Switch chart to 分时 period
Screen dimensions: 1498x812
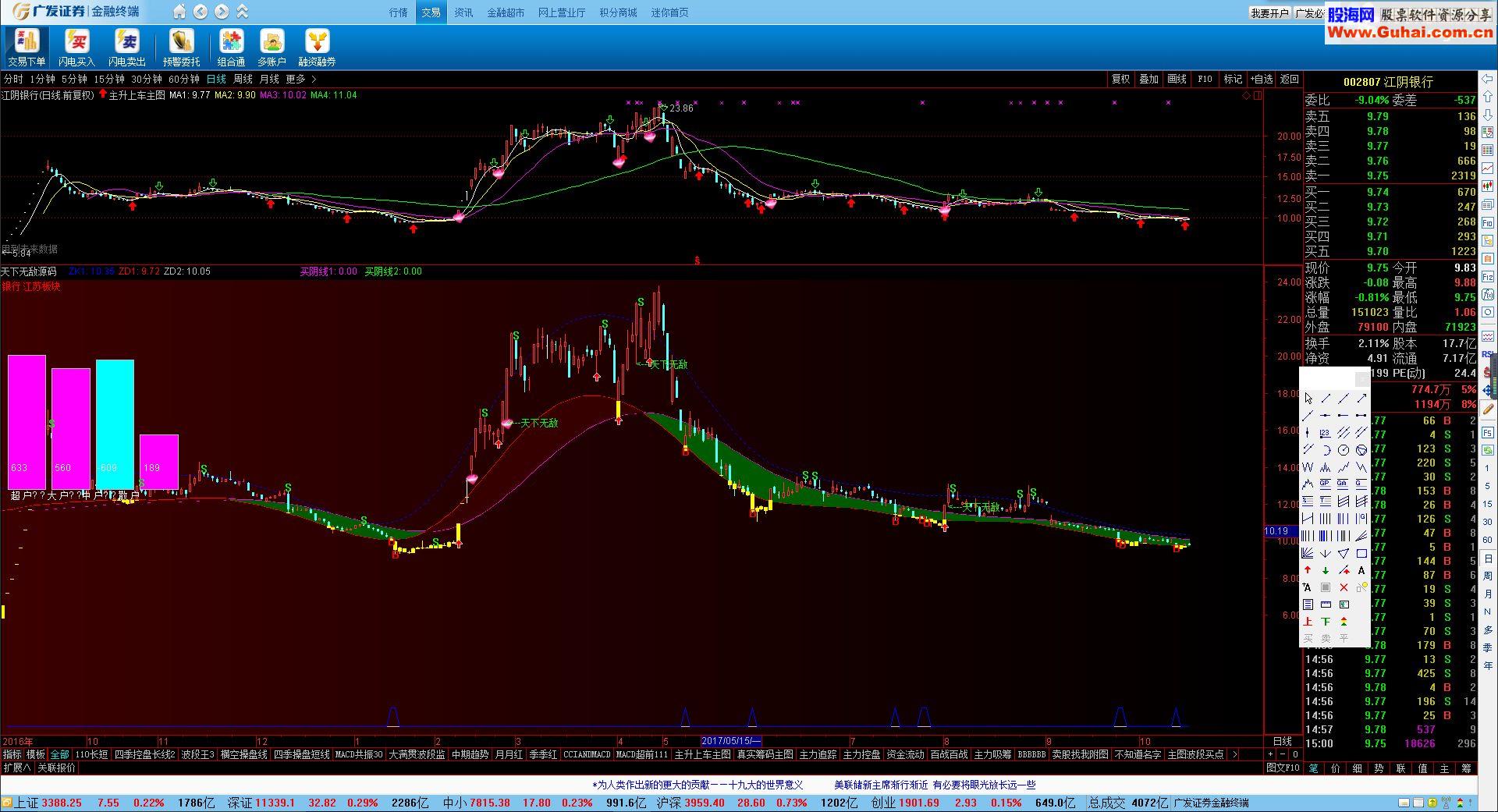(x=13, y=79)
